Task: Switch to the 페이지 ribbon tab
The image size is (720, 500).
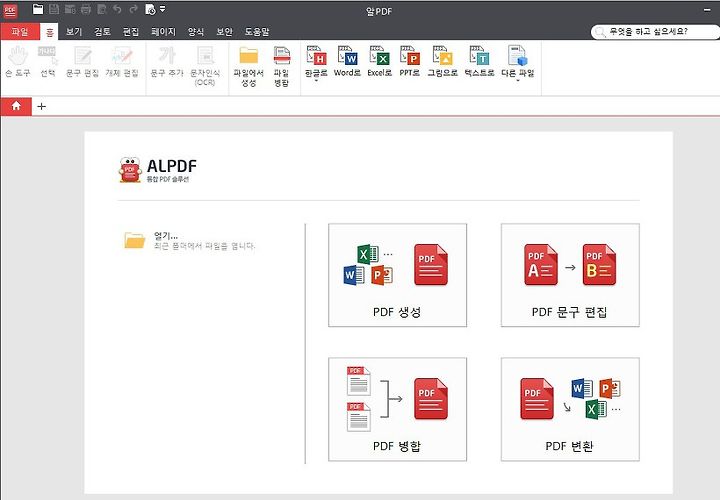Action: coord(163,32)
